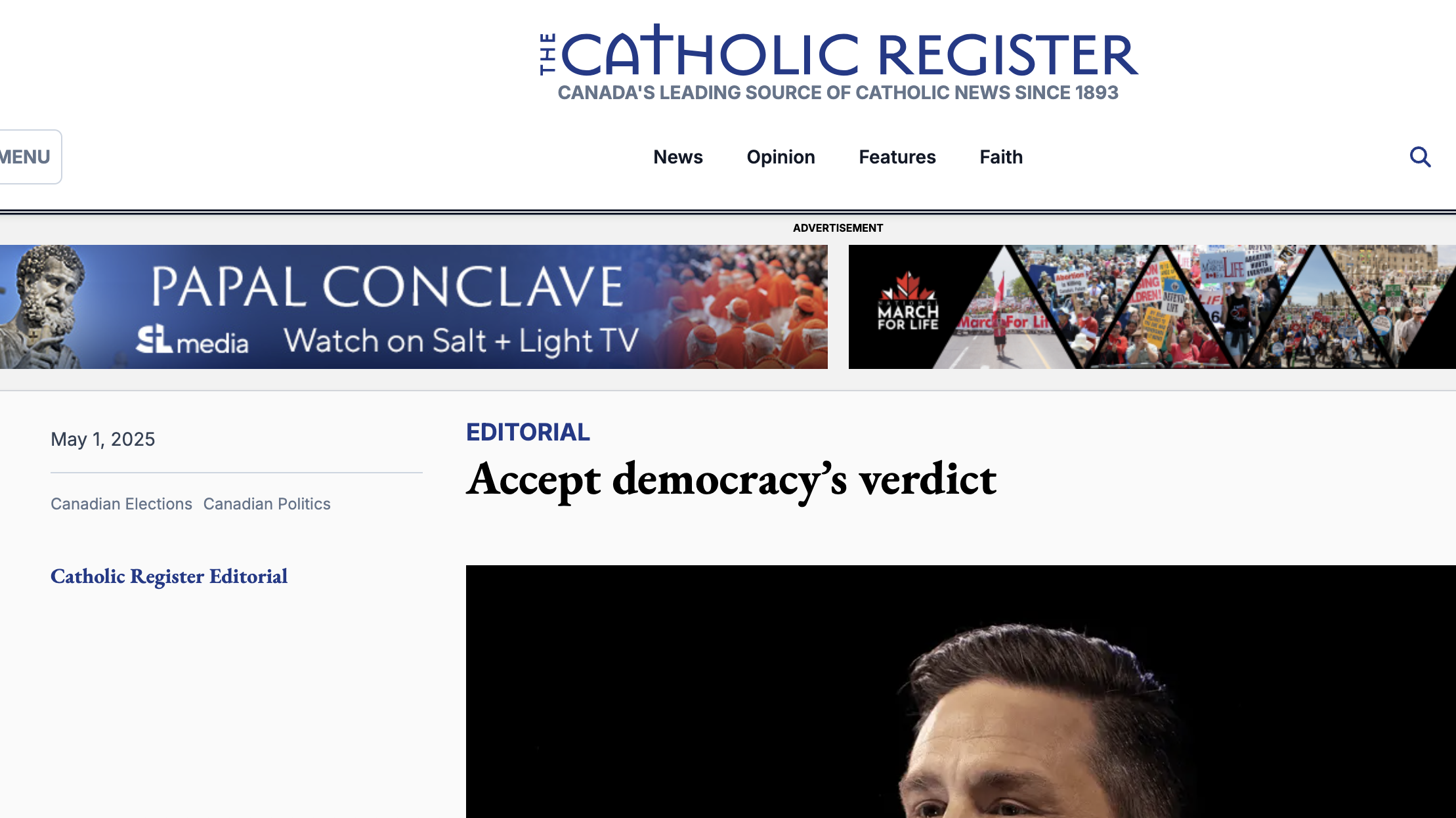Open the search magnifier icon
Image resolution: width=1456 pixels, height=818 pixels.
point(1420,157)
